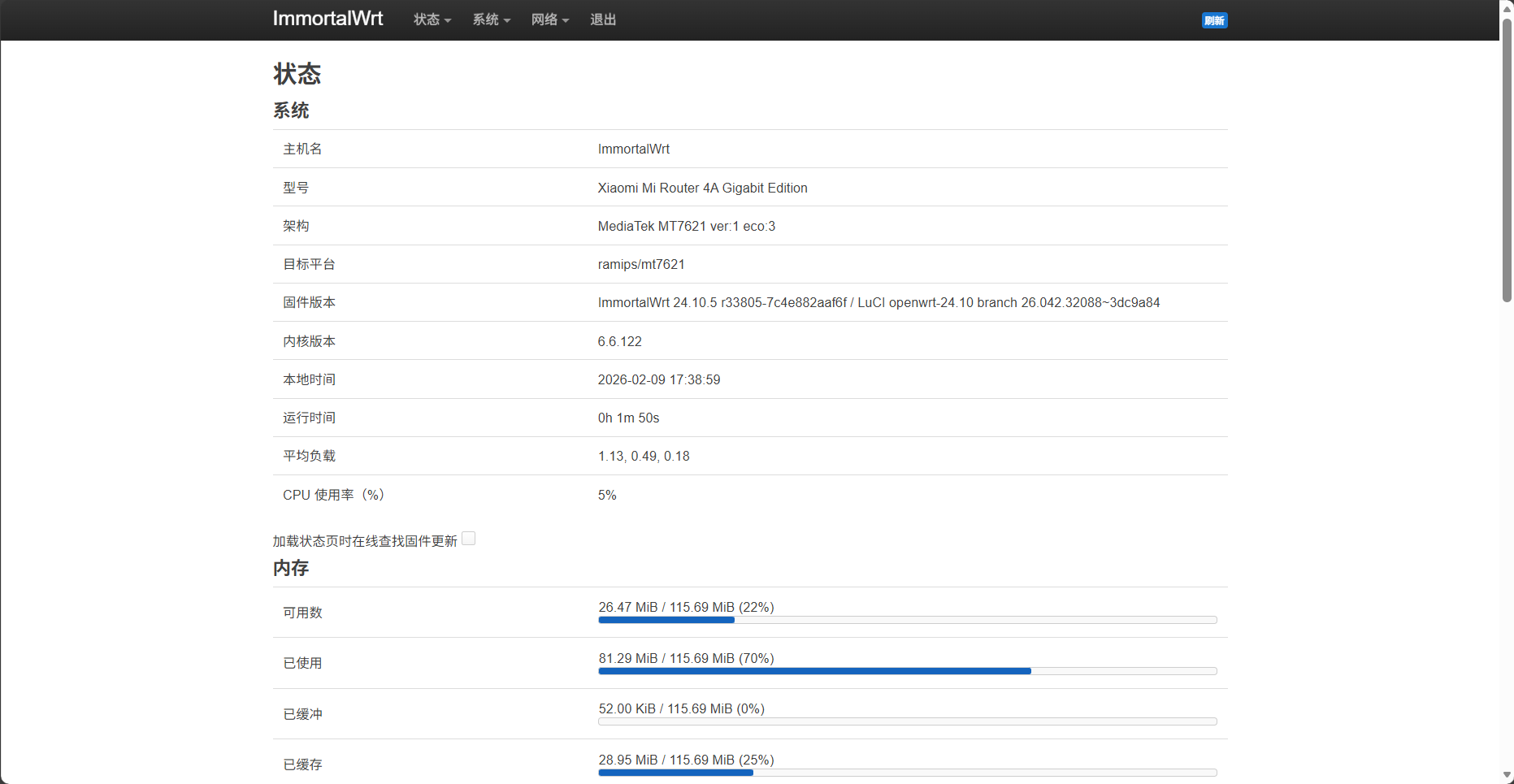Click the scrollbar down arrow
This screenshot has width=1514, height=784.
(x=1507, y=776)
